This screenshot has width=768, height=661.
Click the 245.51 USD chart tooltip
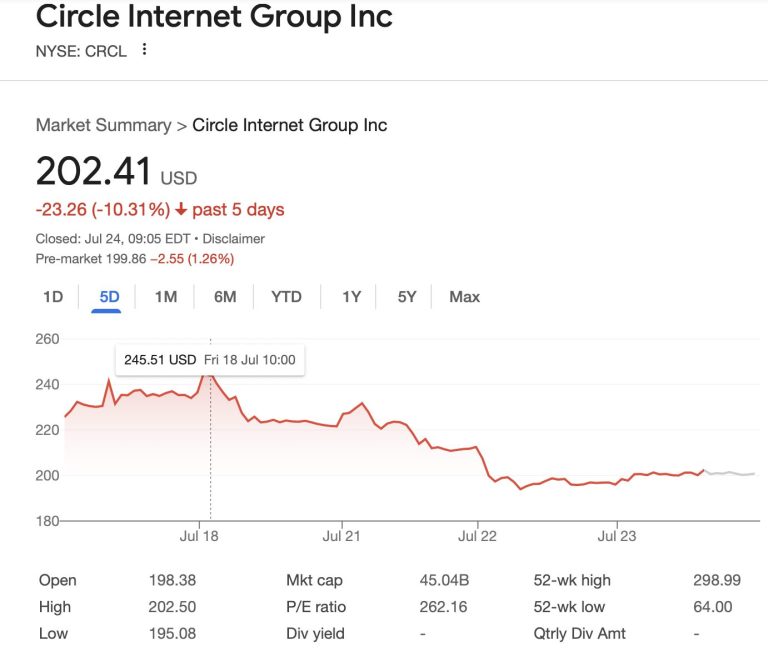click(x=209, y=359)
